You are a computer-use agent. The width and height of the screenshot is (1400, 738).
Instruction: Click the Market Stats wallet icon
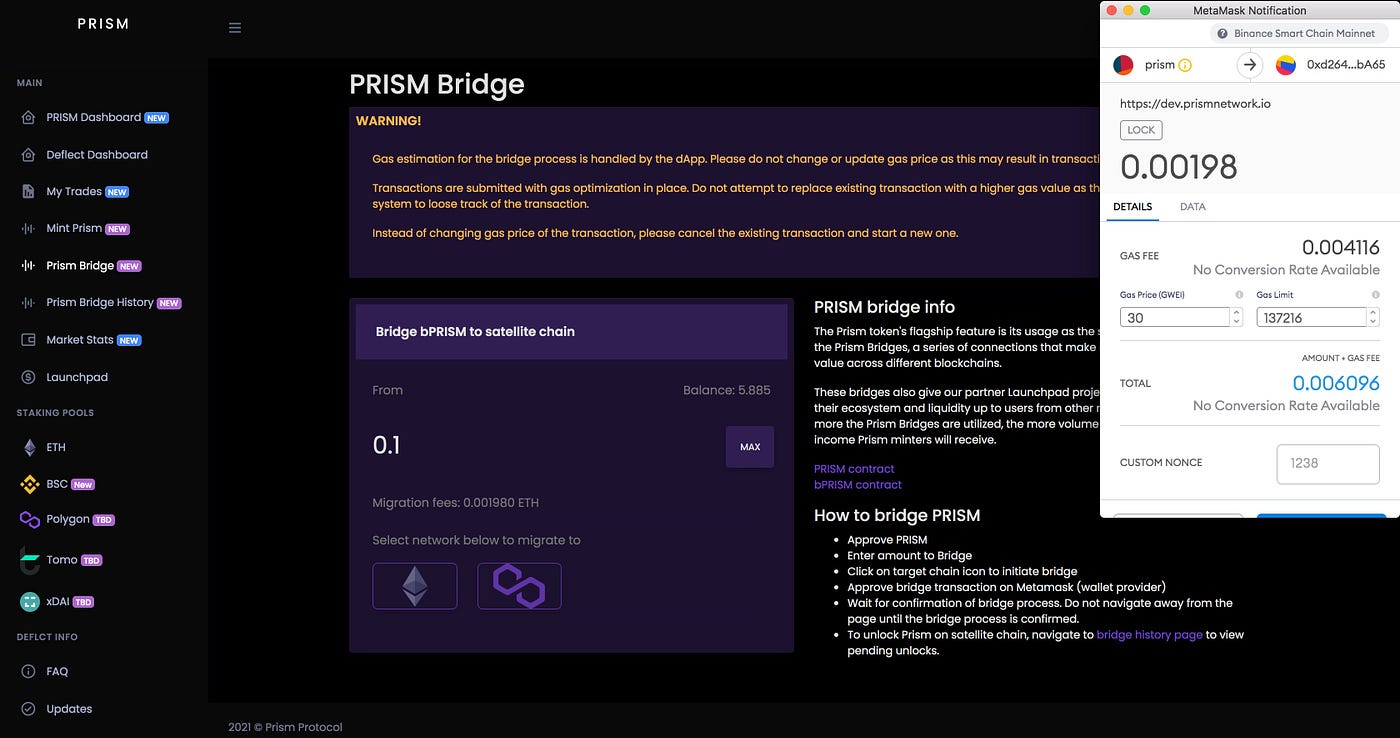pyautogui.click(x=29, y=340)
